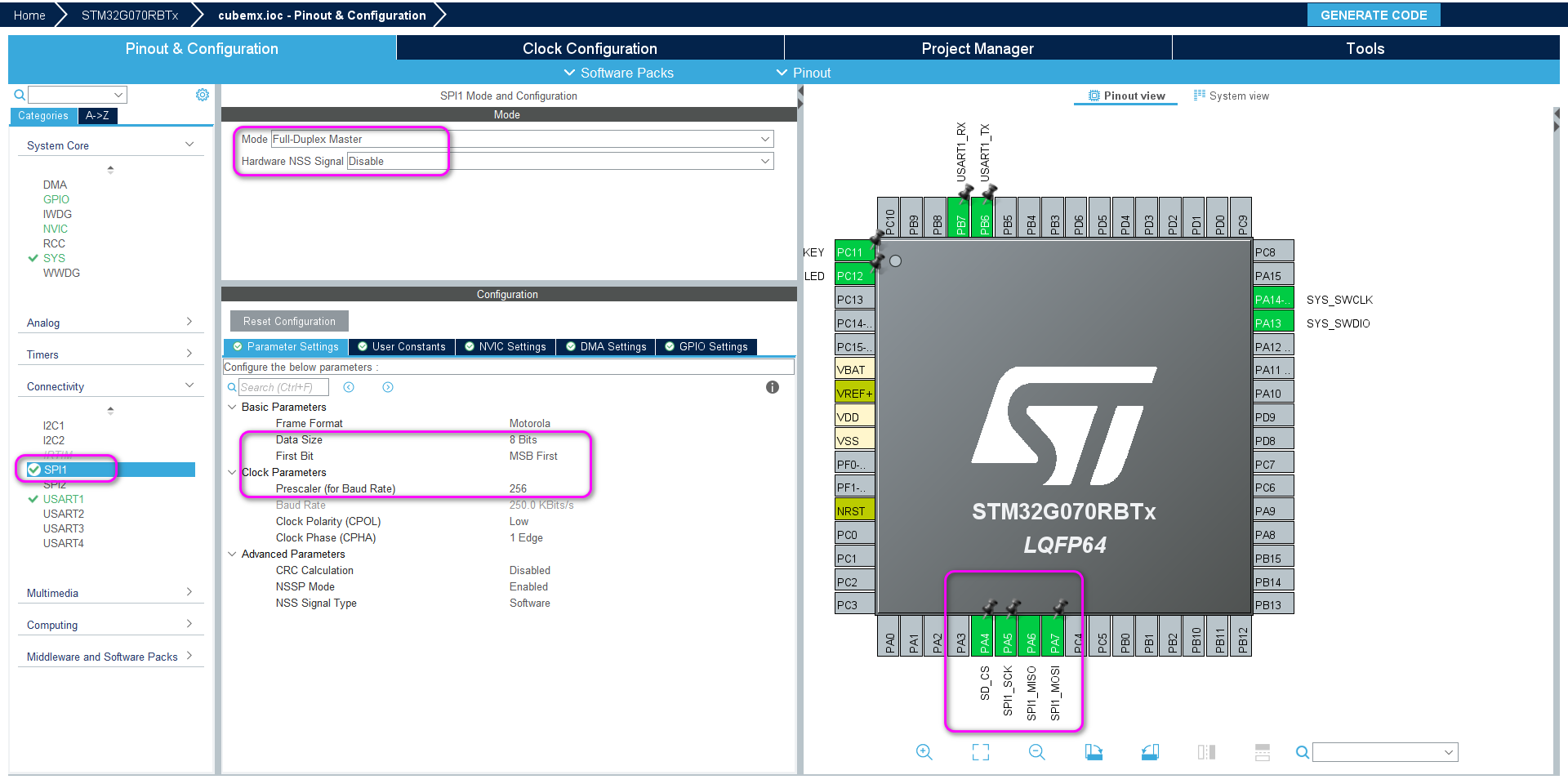Open the Tools tab
1568x784 pixels.
(1365, 48)
